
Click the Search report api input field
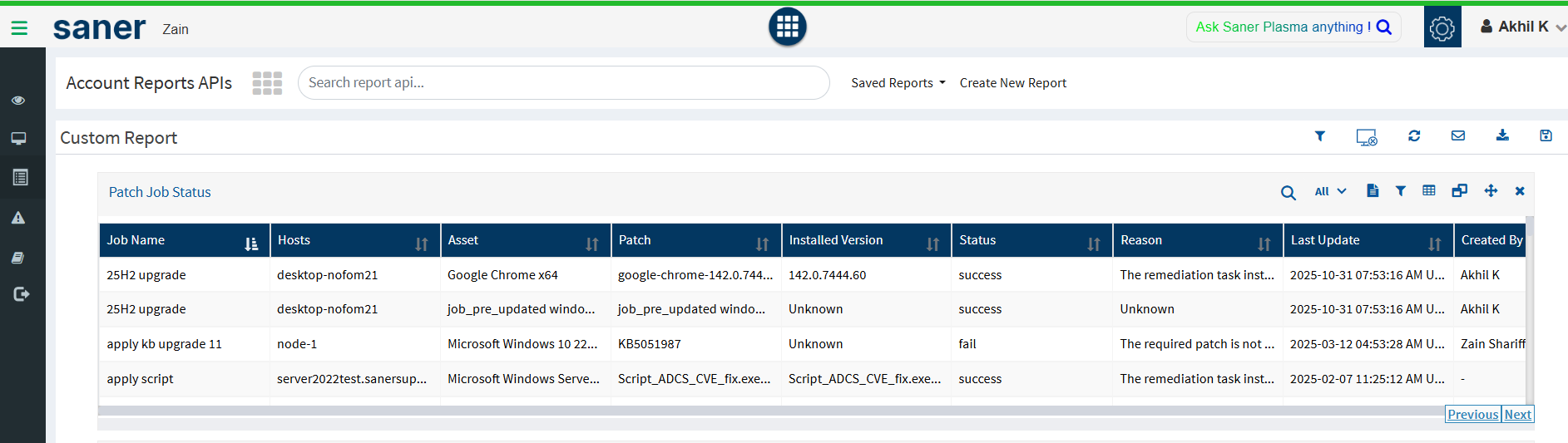(x=563, y=83)
